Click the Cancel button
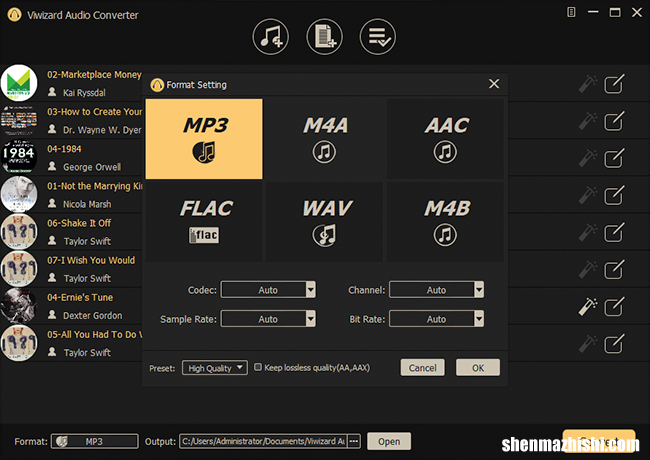The width and height of the screenshot is (650, 460). (x=422, y=368)
